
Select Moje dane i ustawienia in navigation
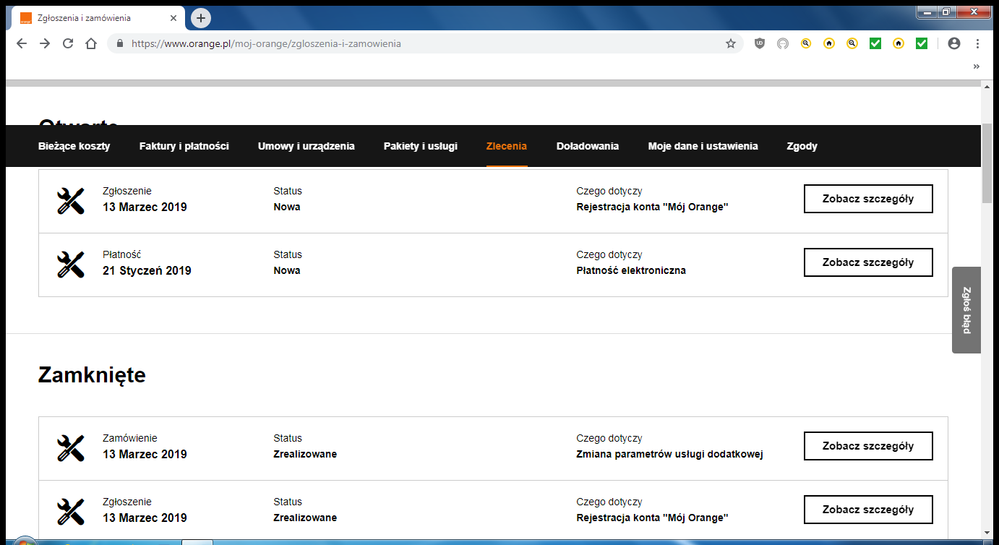[702, 146]
